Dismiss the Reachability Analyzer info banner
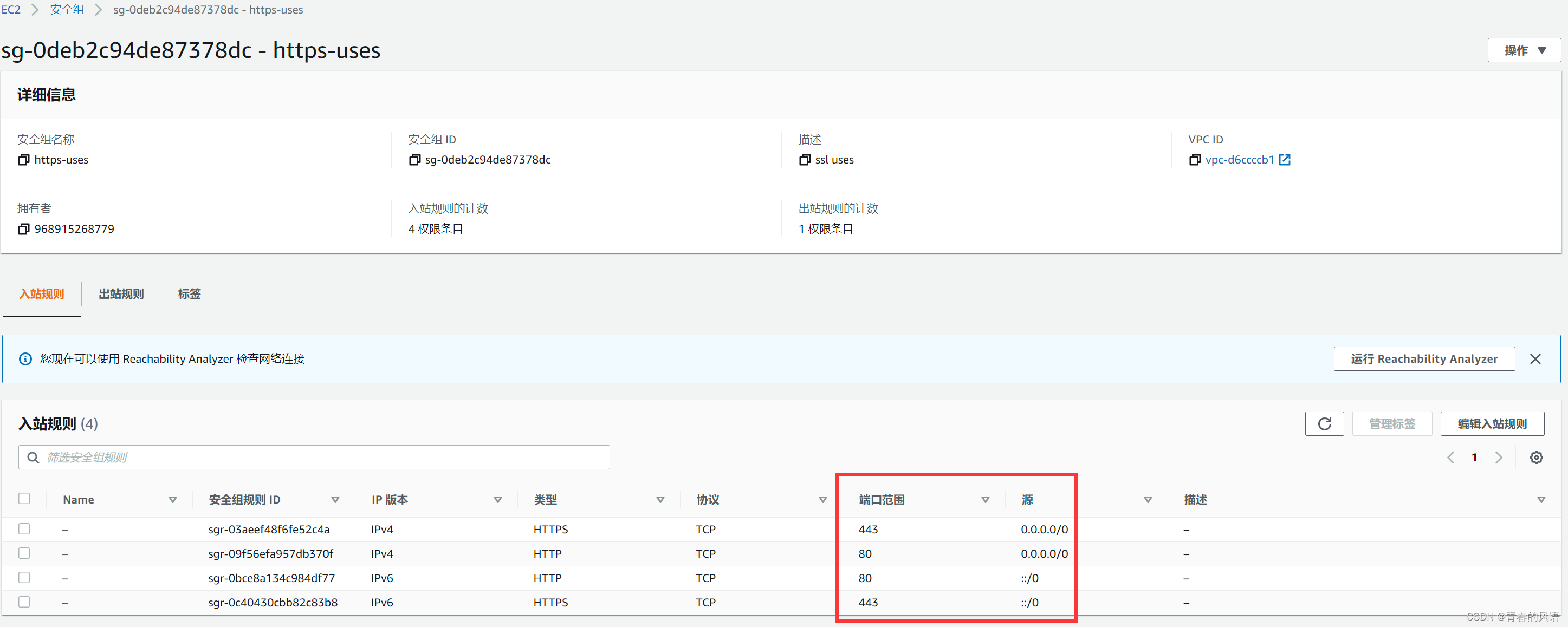The width and height of the screenshot is (1568, 627). tap(1535, 359)
